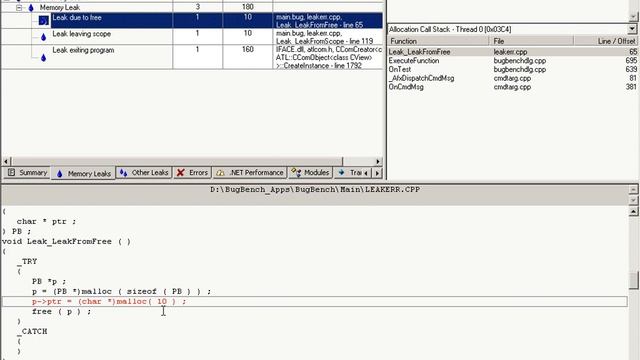The image size is (640, 360).
Task: Select the Leak_LeakFromFree call stack entry
Action: pos(513,52)
